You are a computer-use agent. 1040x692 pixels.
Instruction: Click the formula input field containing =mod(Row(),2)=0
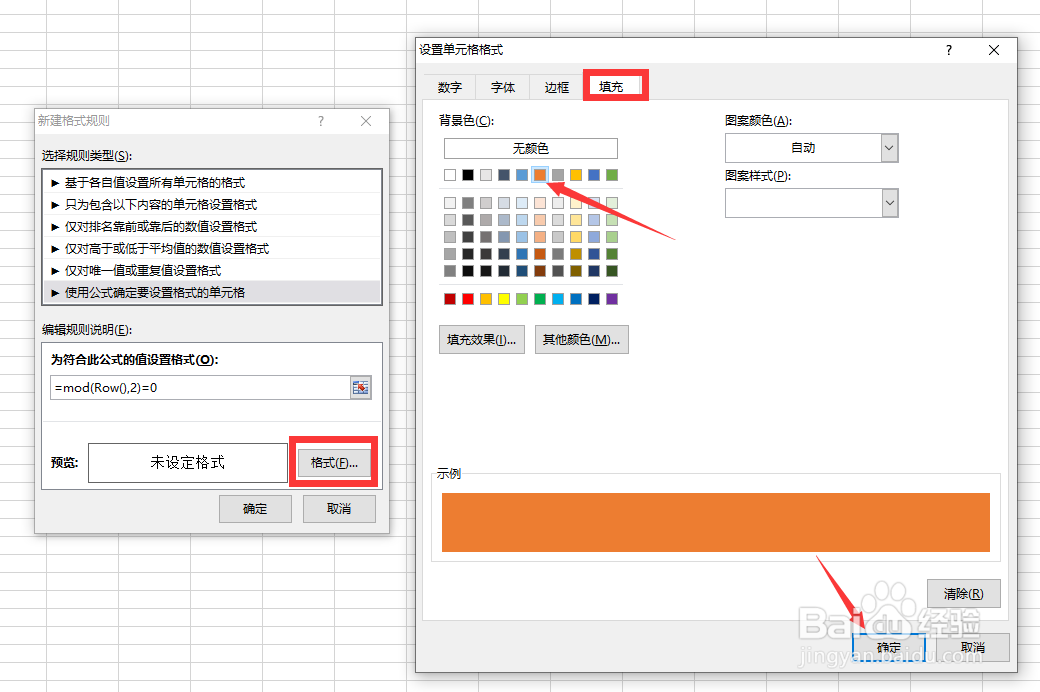pos(200,387)
